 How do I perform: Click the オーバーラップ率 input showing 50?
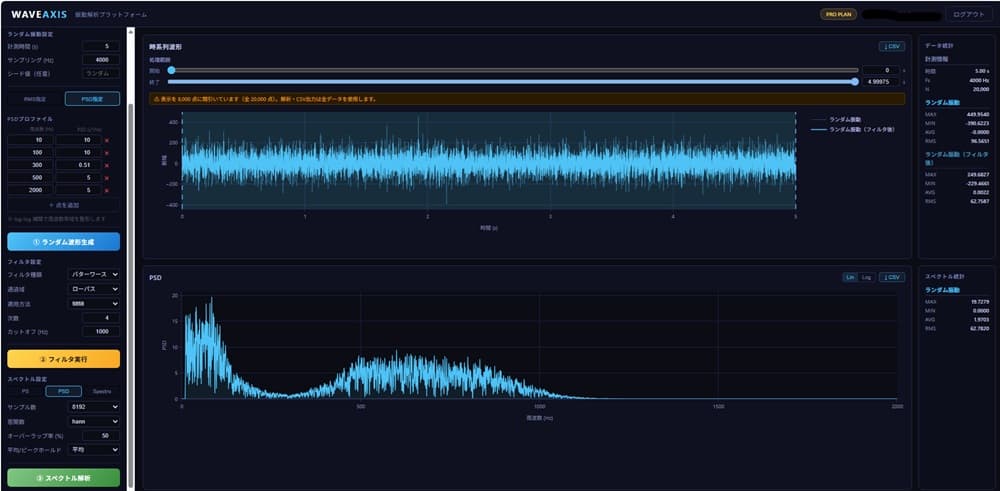tap(101, 436)
